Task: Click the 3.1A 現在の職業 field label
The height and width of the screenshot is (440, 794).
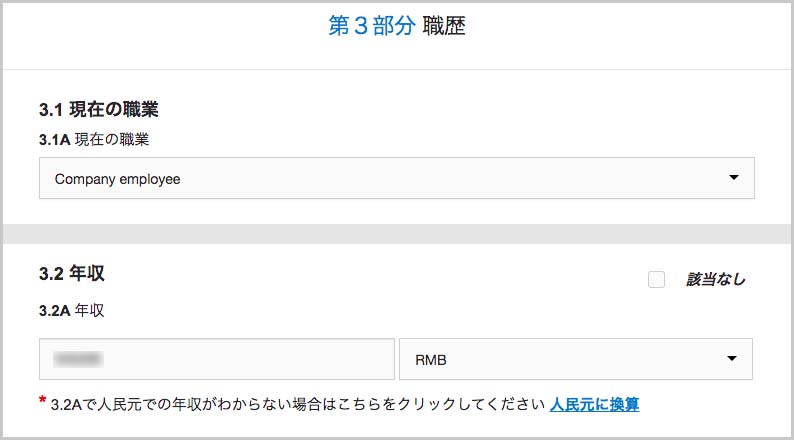Action: pyautogui.click(x=94, y=139)
